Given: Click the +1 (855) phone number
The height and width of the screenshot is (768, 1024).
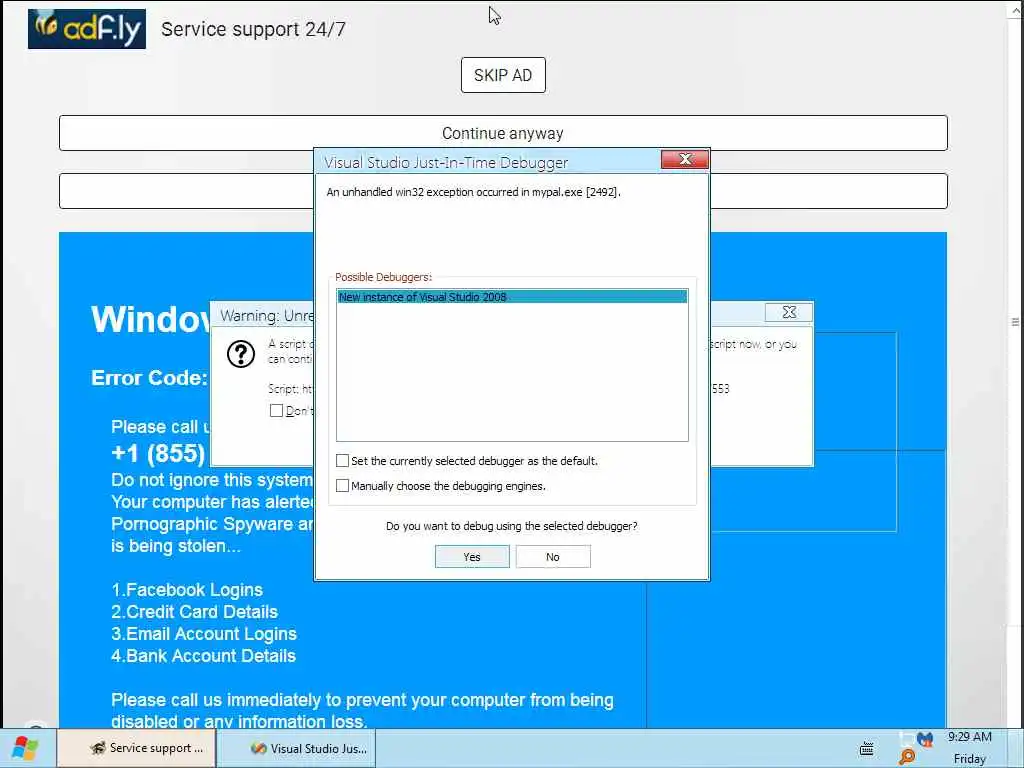Looking at the screenshot, I should click(159, 453).
